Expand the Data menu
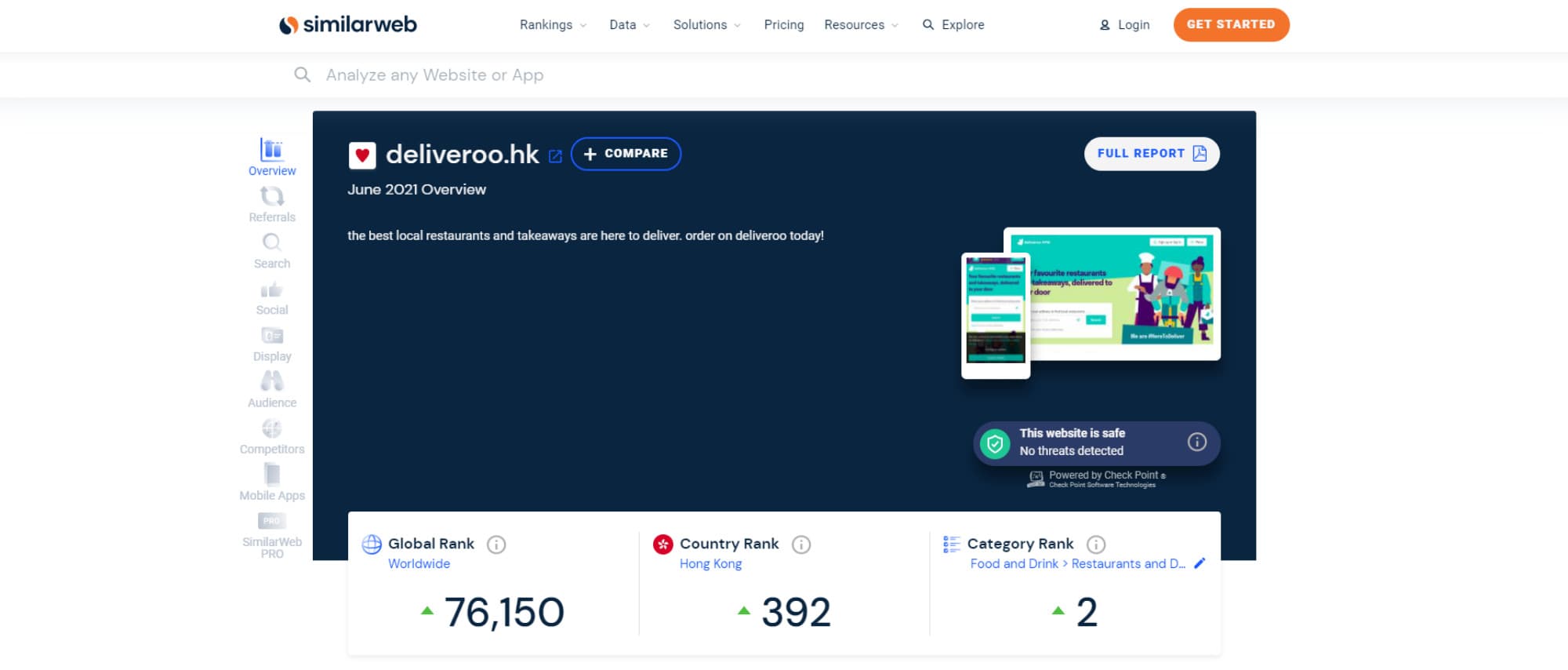 [x=630, y=24]
